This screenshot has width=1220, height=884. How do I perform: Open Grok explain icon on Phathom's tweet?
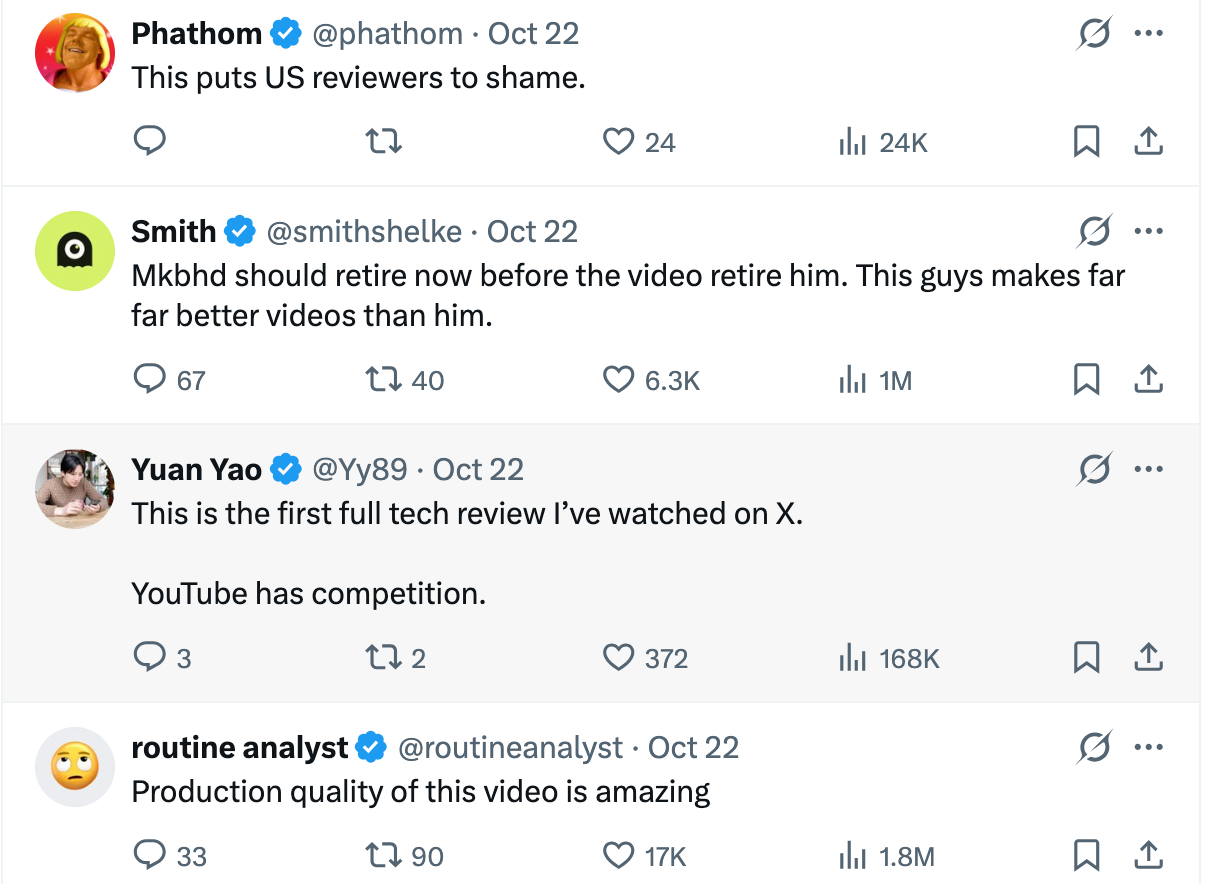tap(1095, 33)
